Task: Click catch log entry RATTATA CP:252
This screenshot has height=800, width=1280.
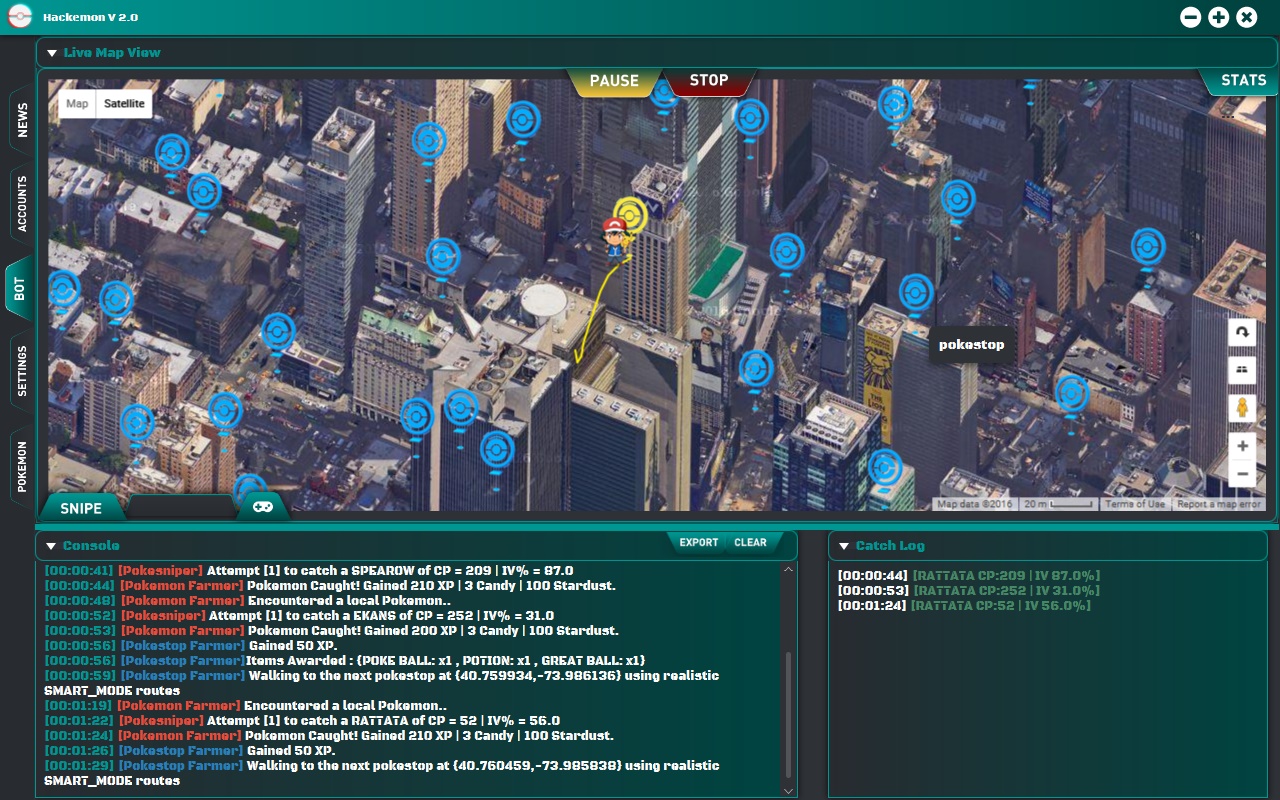Action: tap(969, 591)
